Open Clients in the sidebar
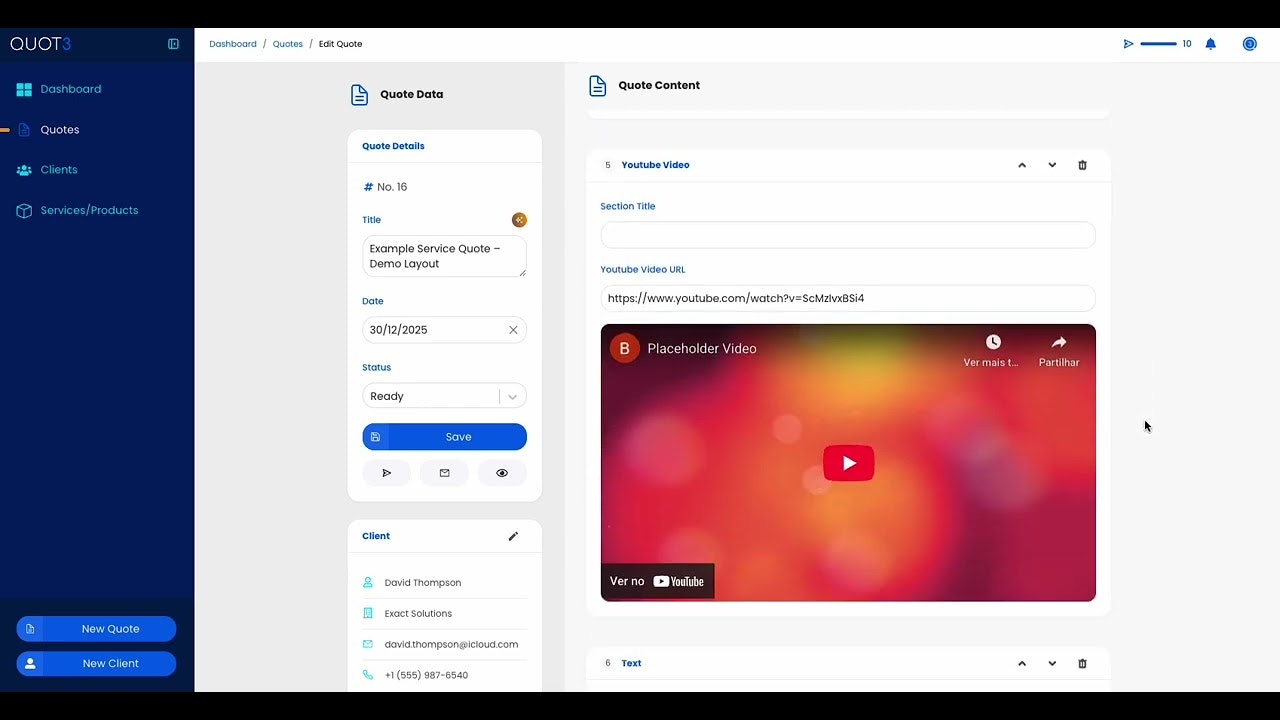This screenshot has height=720, width=1280. (x=59, y=170)
